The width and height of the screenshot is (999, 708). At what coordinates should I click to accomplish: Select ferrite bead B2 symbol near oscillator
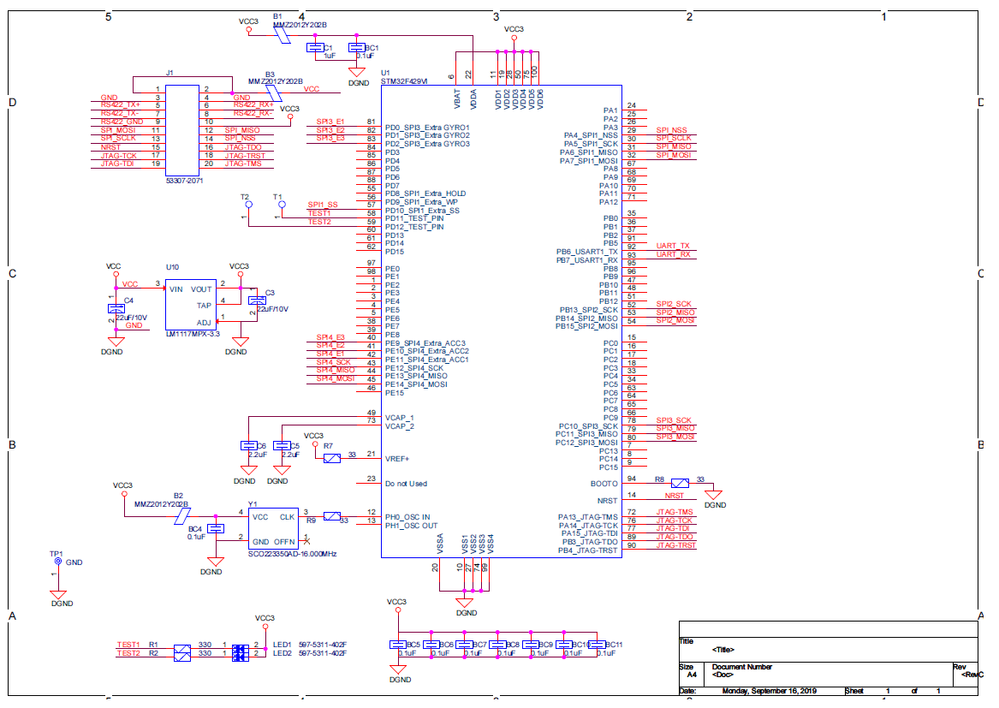click(x=183, y=516)
